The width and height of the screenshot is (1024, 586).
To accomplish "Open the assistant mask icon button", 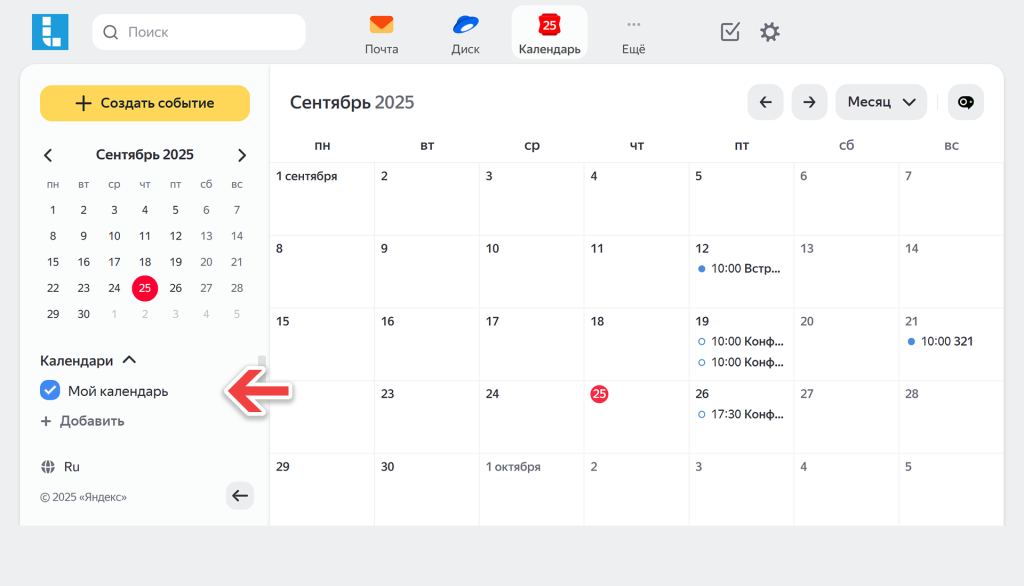I will coord(965,102).
